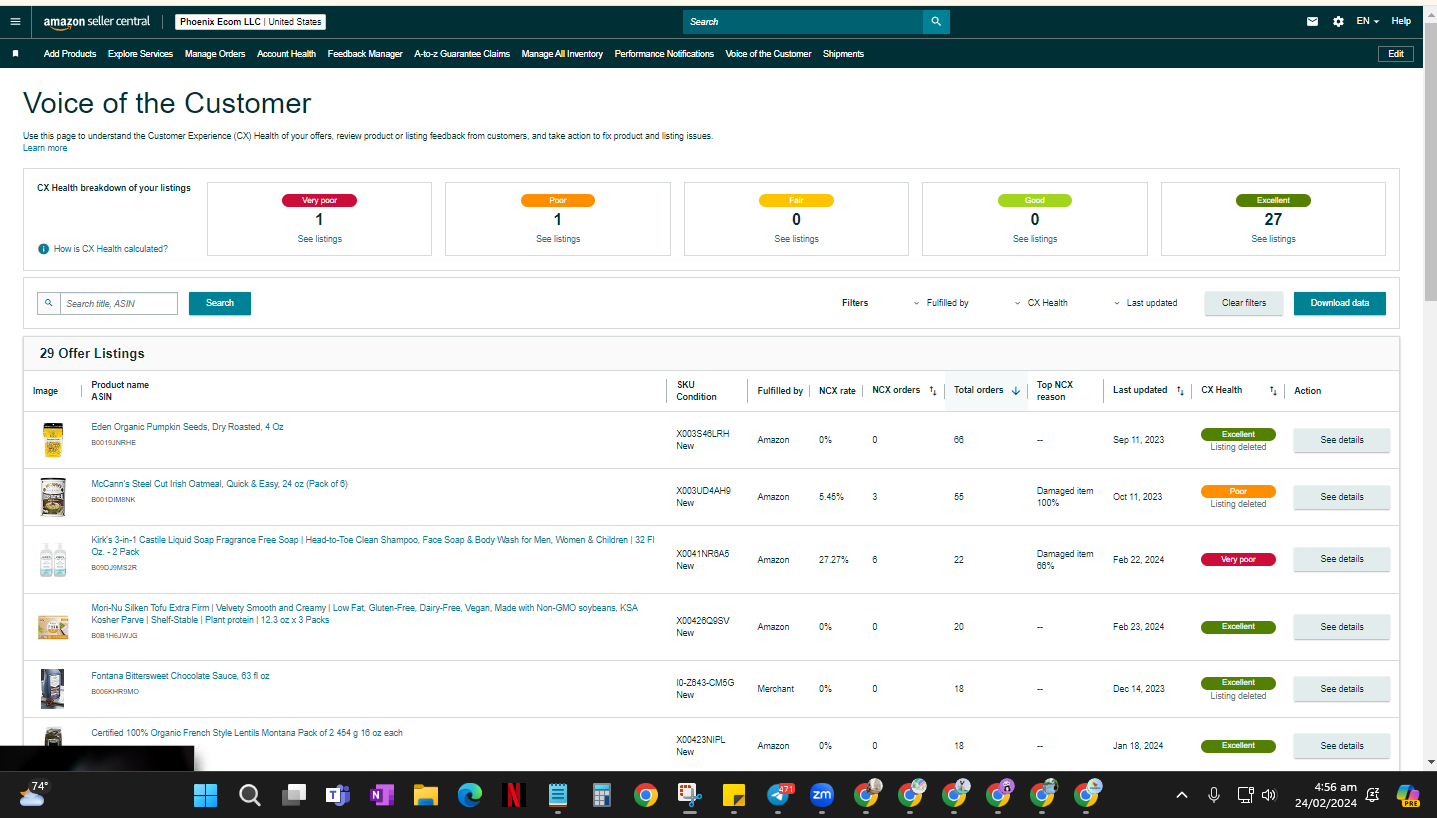
Task: Open Shipments in the navigation bar
Action: 843,54
